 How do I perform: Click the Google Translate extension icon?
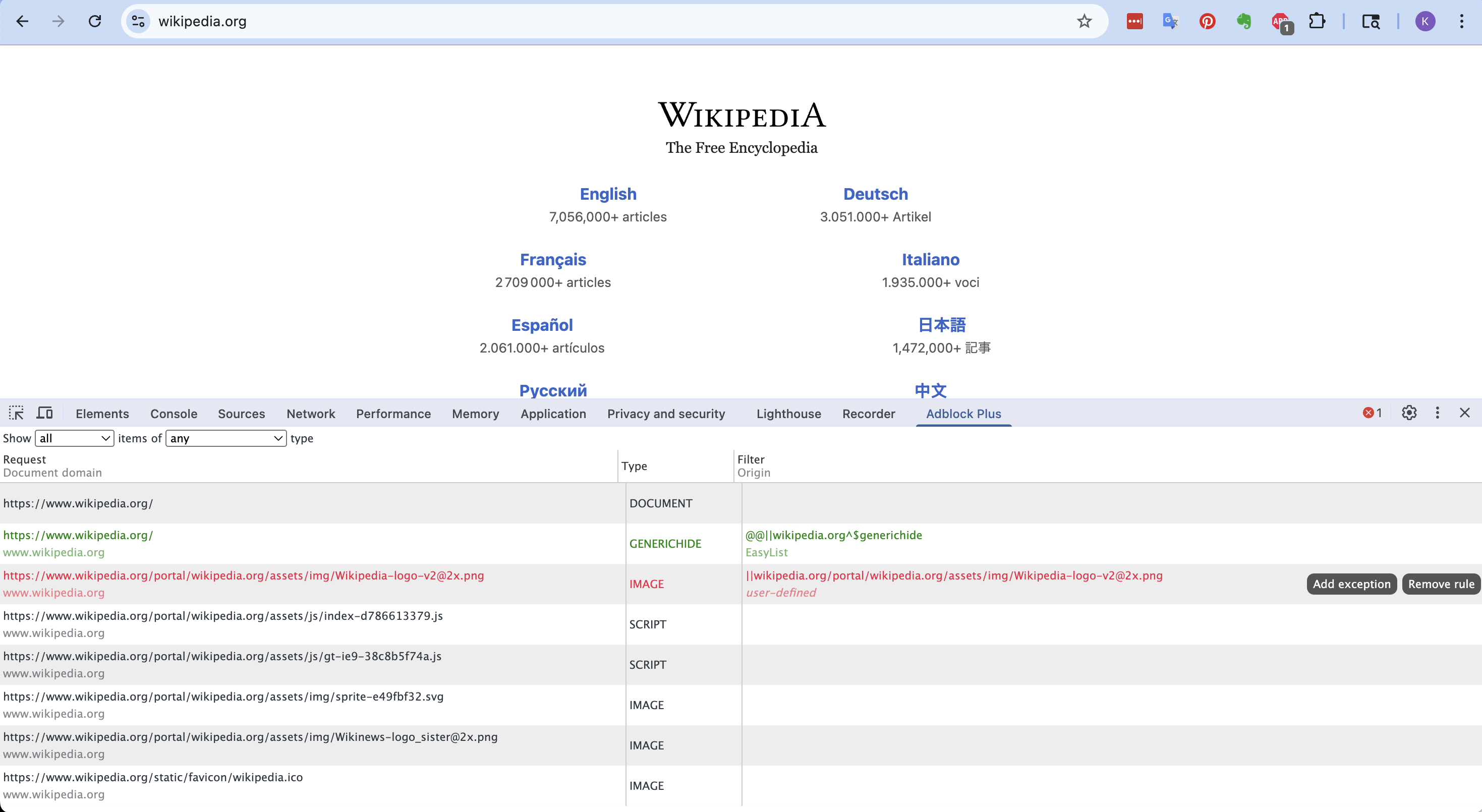click(x=1170, y=22)
